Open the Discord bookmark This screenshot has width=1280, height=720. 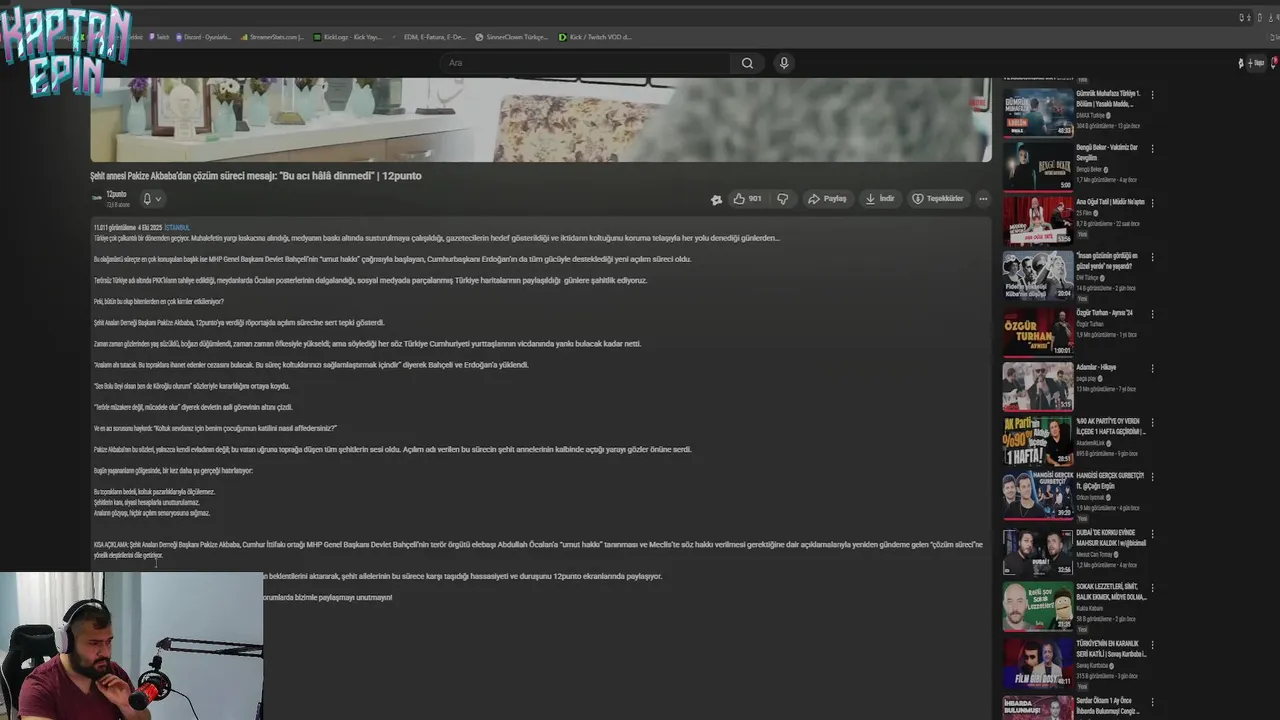tap(203, 37)
